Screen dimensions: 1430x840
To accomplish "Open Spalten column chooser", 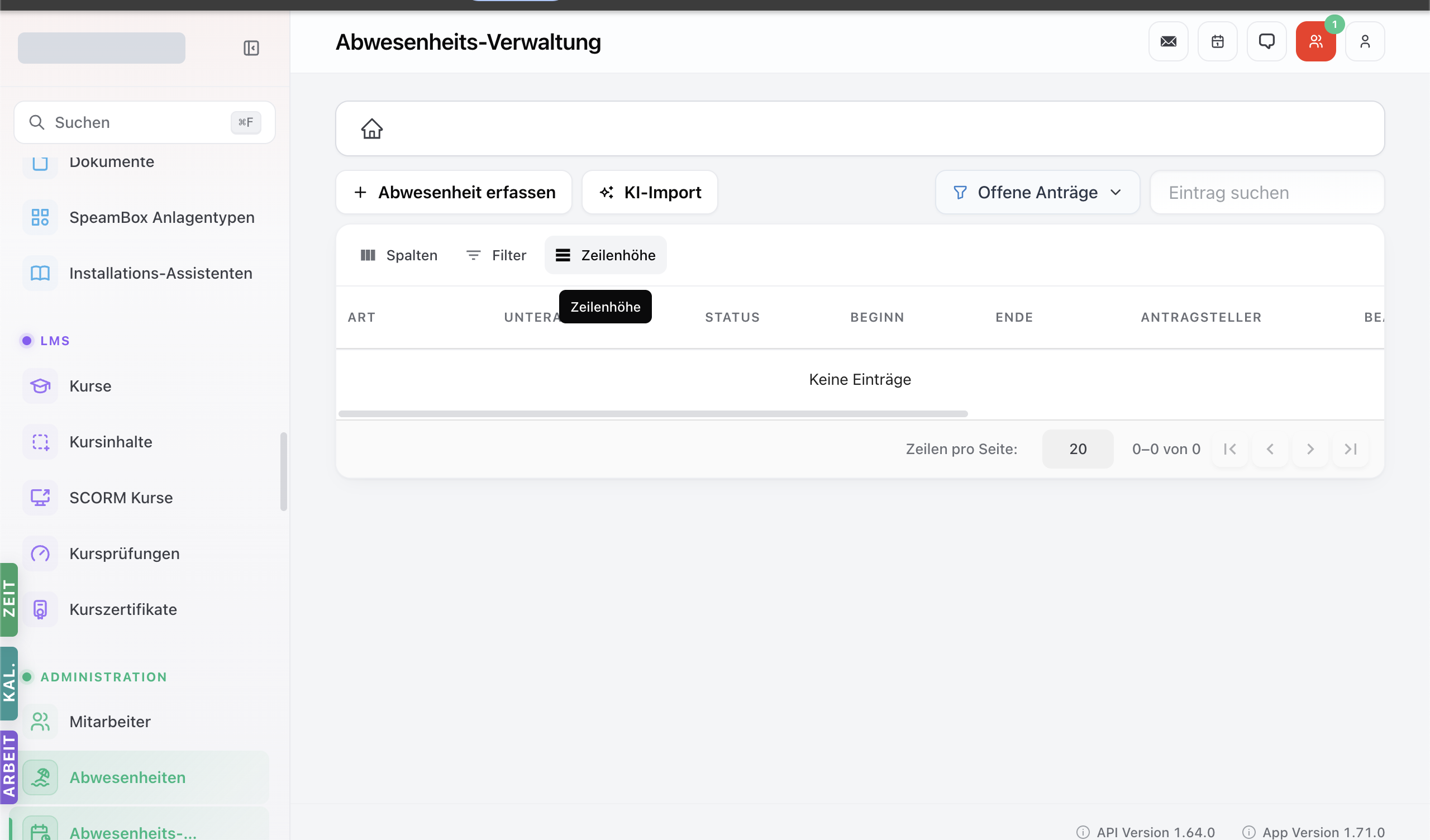I will (x=399, y=255).
